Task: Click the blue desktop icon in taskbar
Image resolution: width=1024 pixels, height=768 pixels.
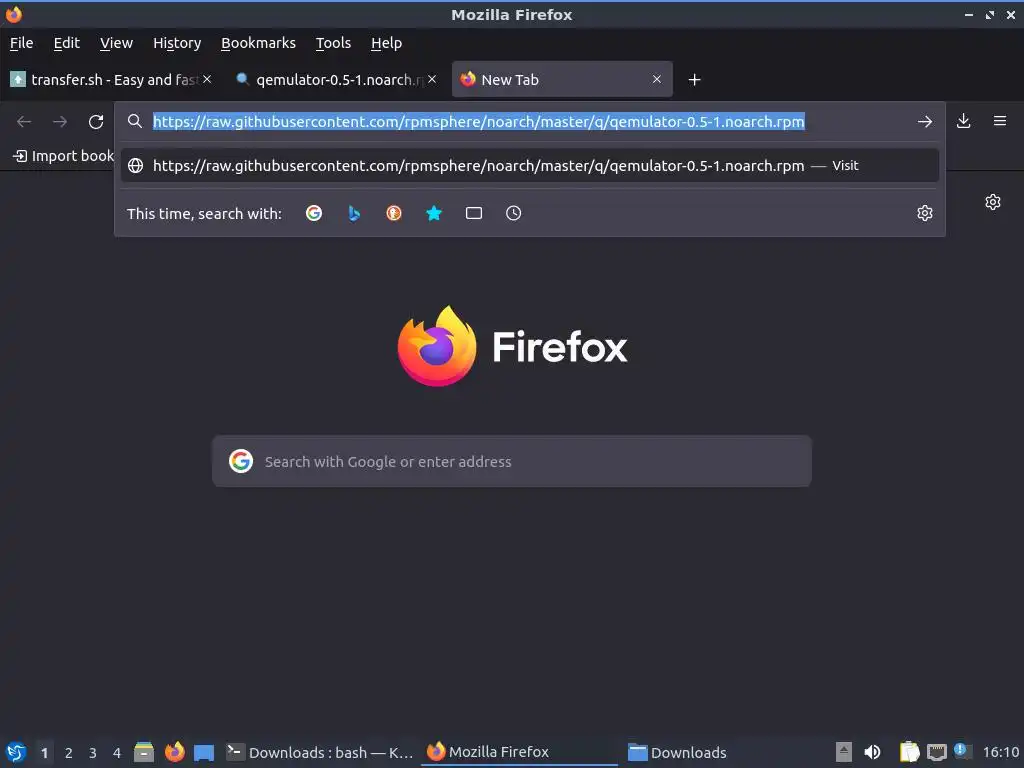Action: point(204,753)
